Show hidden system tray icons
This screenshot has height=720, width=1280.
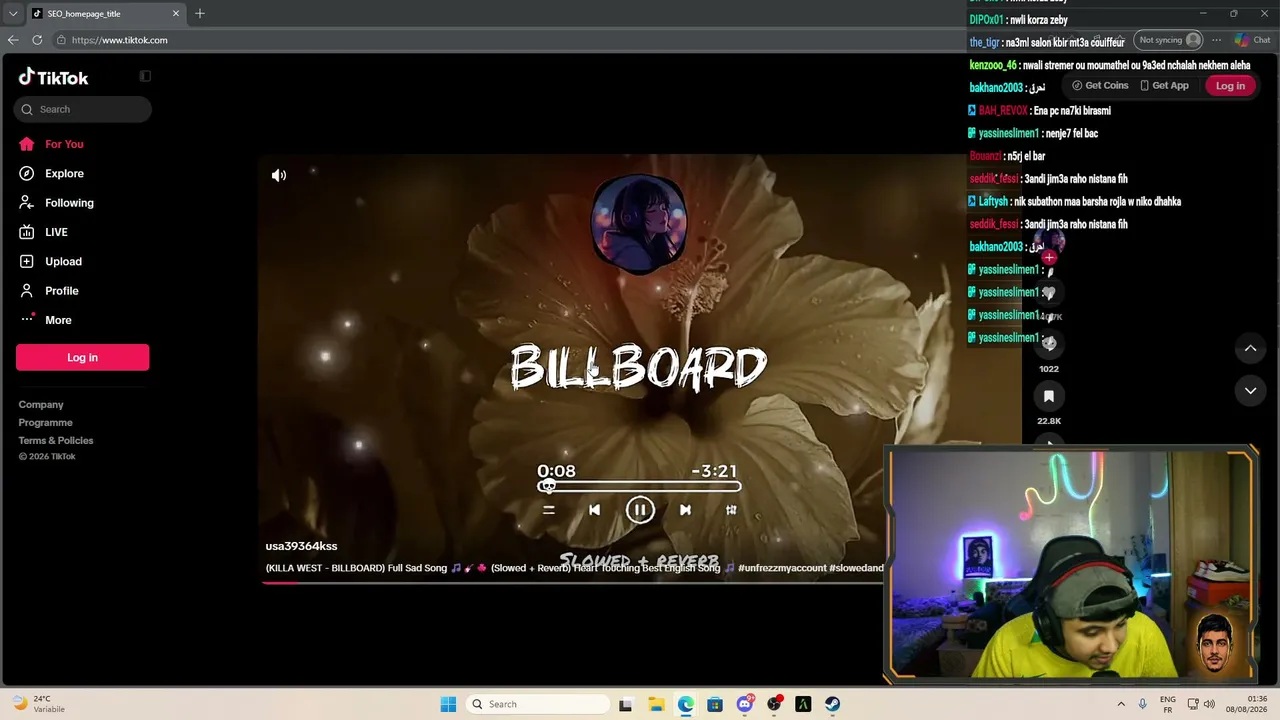pyautogui.click(x=1121, y=704)
